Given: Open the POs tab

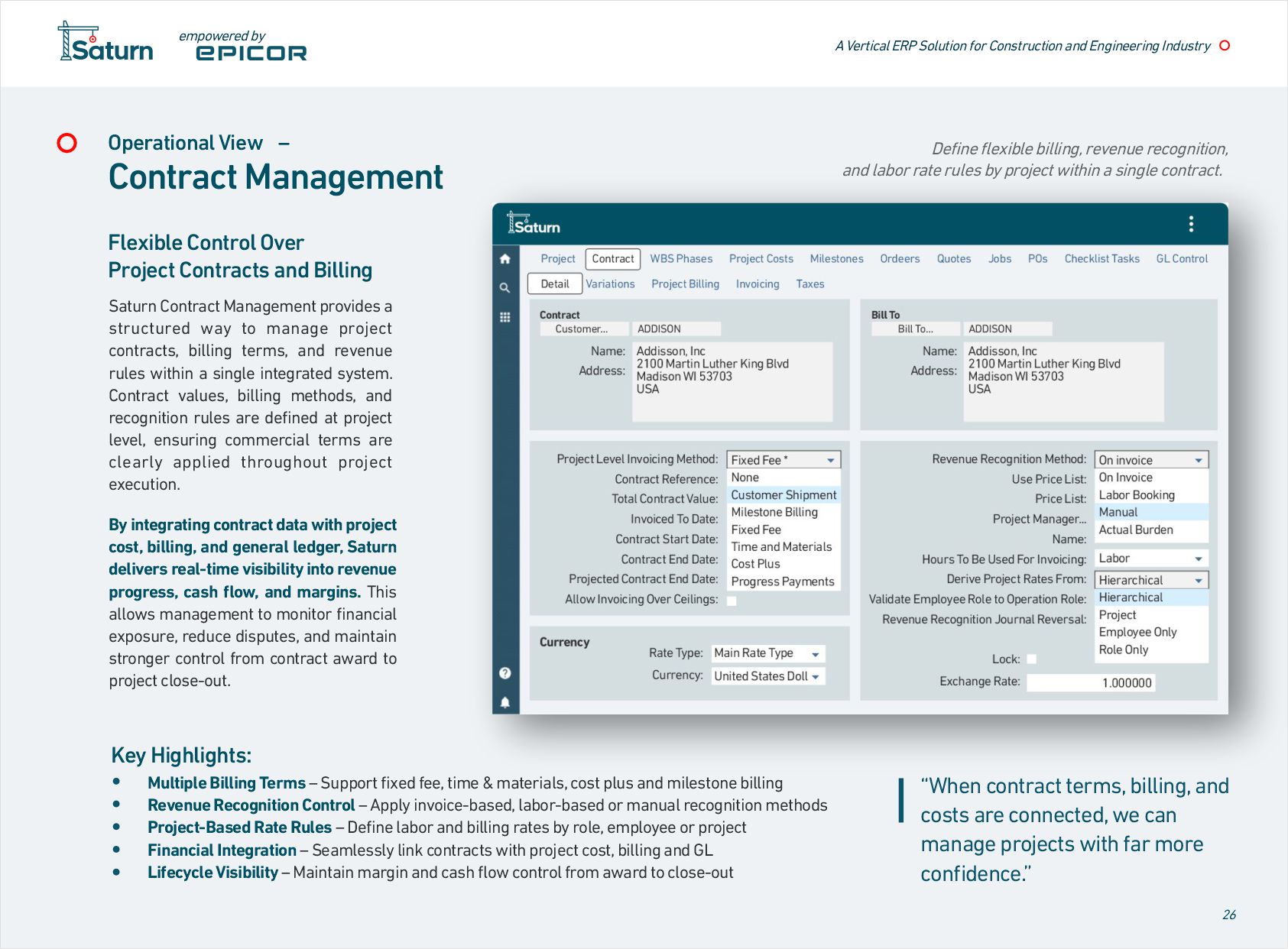Looking at the screenshot, I should tap(1037, 259).
